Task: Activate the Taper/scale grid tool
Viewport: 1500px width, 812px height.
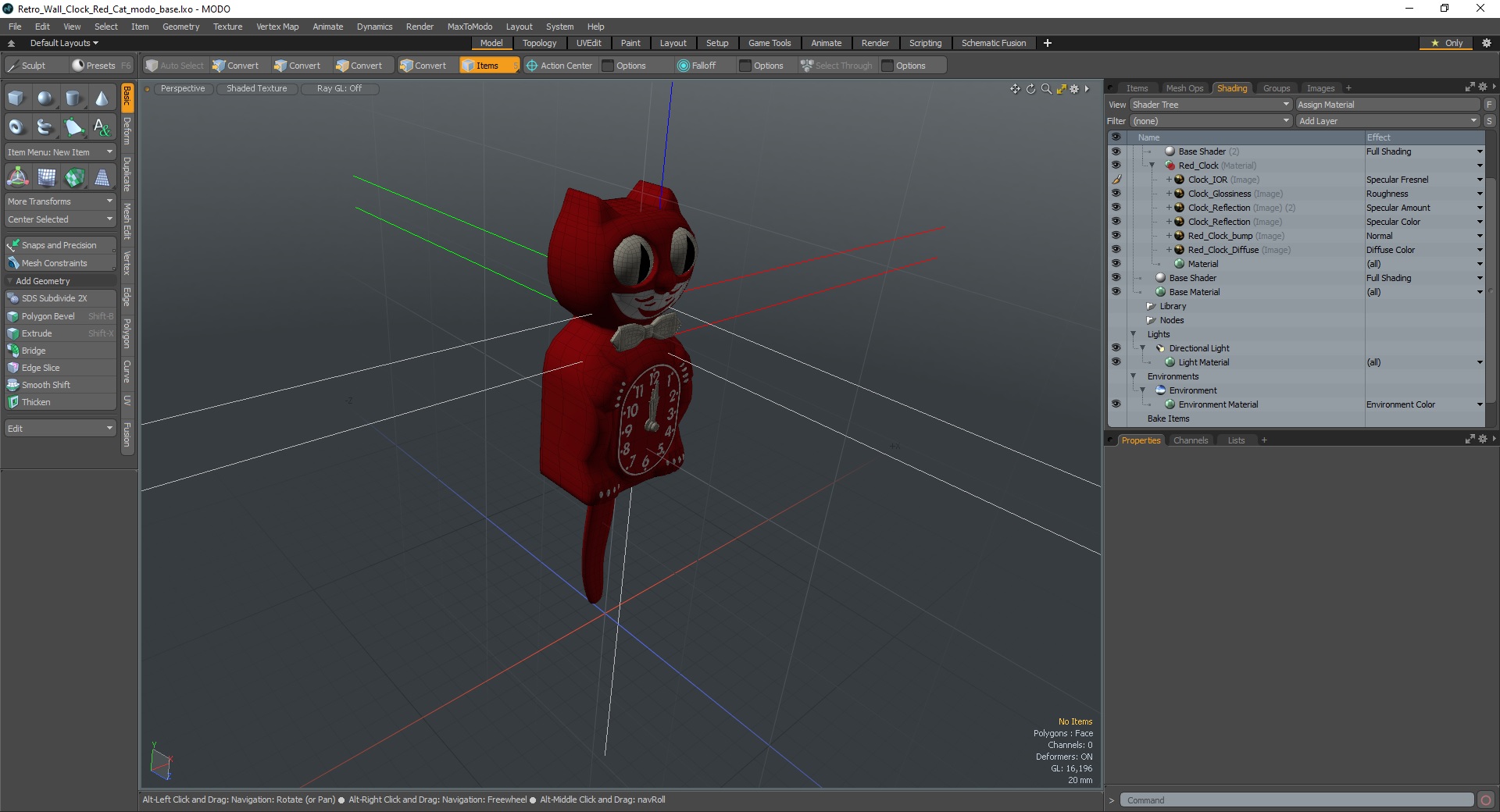Action: point(102,177)
